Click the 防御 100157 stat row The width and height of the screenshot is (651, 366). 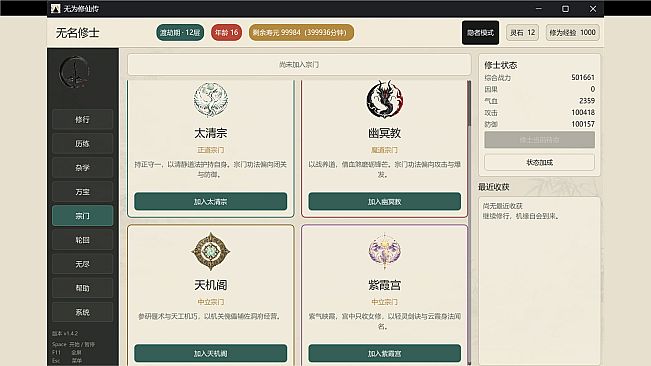click(539, 124)
